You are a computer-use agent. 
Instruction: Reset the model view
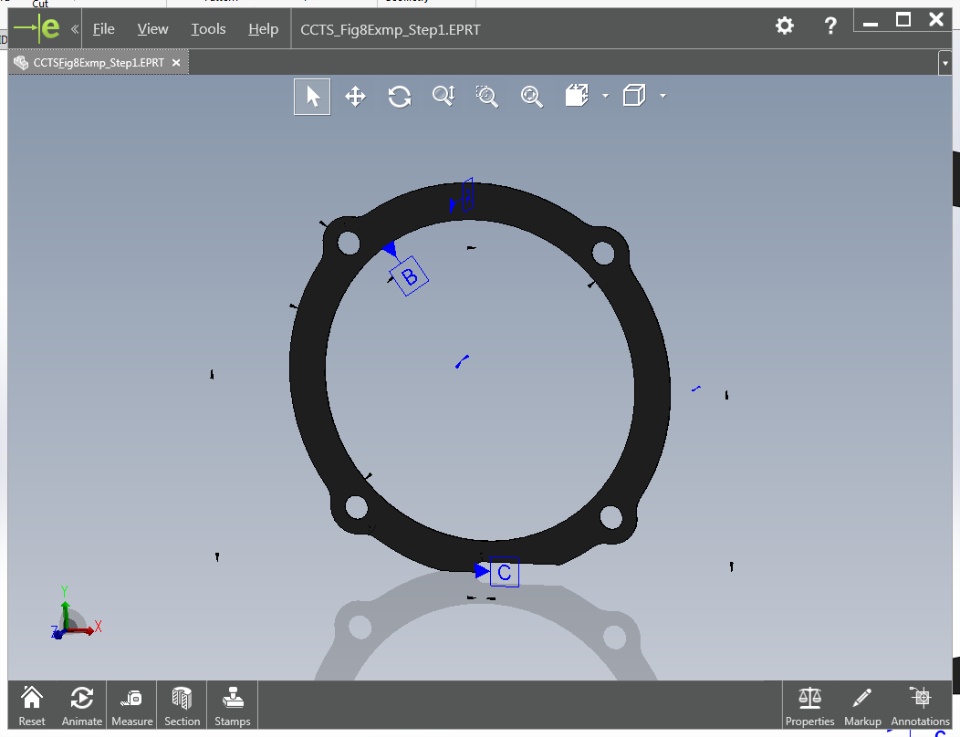[x=32, y=705]
